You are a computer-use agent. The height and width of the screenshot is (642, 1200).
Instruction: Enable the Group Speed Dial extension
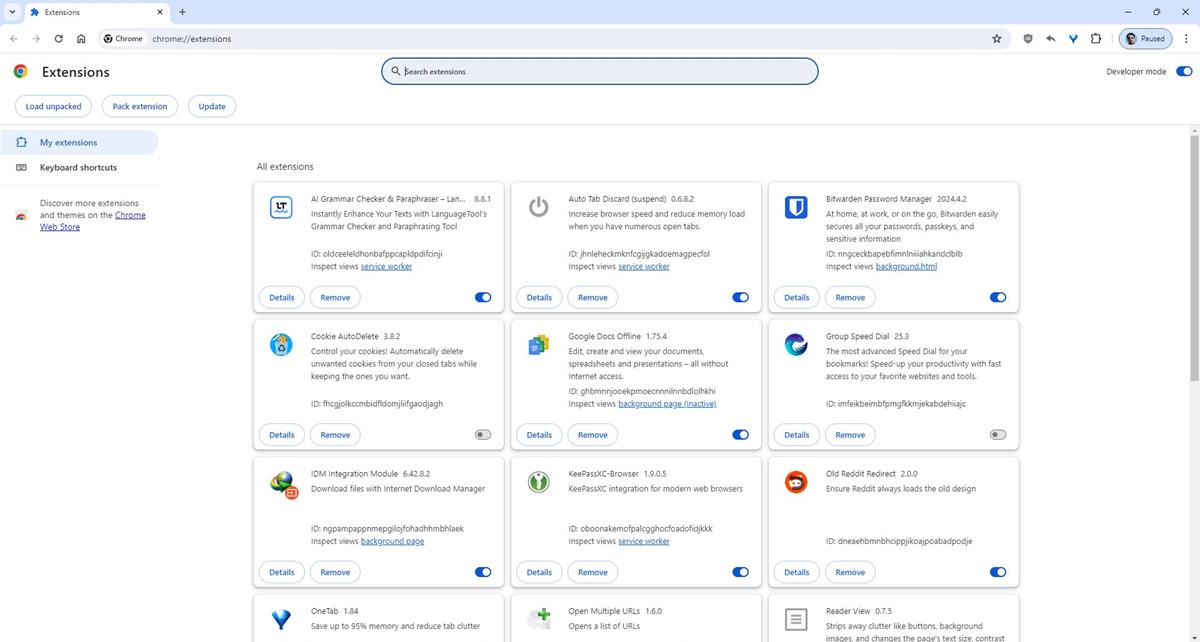tap(996, 434)
